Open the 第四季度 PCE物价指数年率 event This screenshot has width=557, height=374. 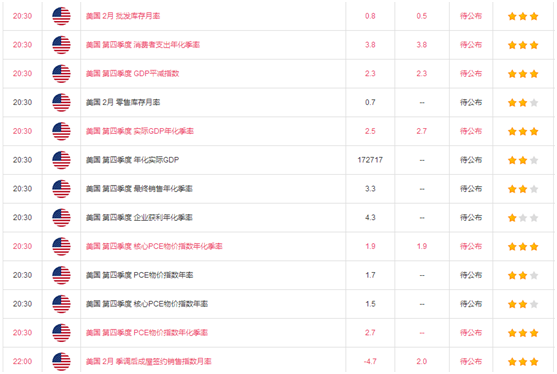click(139, 275)
